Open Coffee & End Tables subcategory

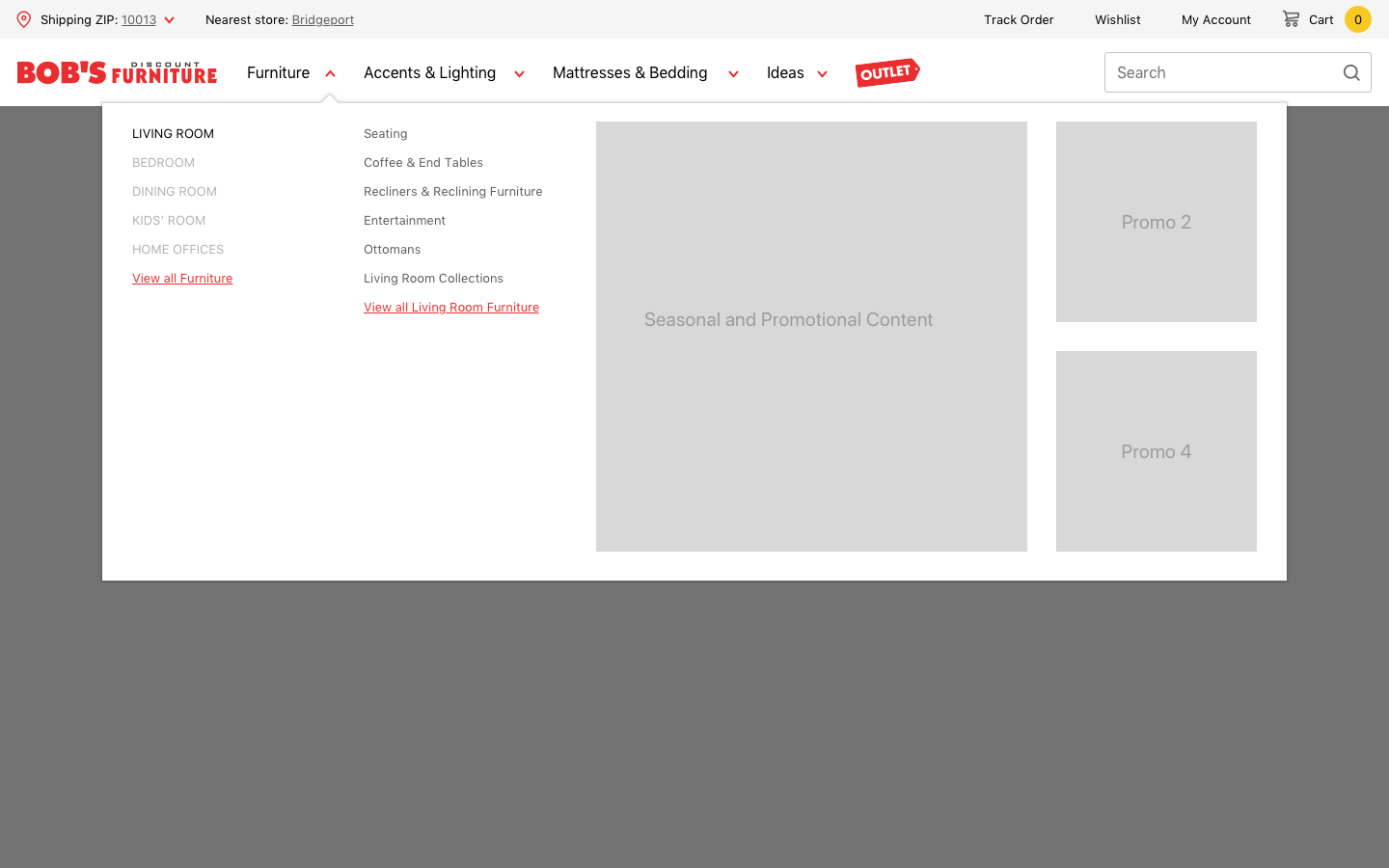click(x=423, y=163)
